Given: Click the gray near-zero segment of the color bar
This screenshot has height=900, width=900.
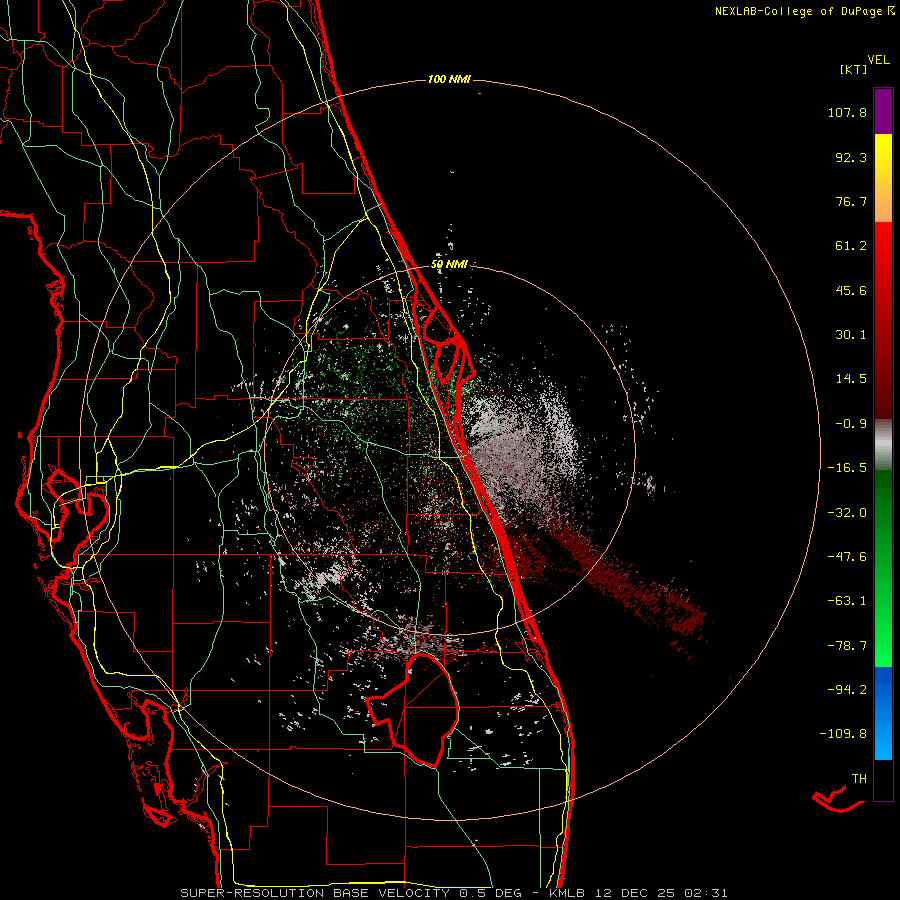Looking at the screenshot, I should point(883,445).
